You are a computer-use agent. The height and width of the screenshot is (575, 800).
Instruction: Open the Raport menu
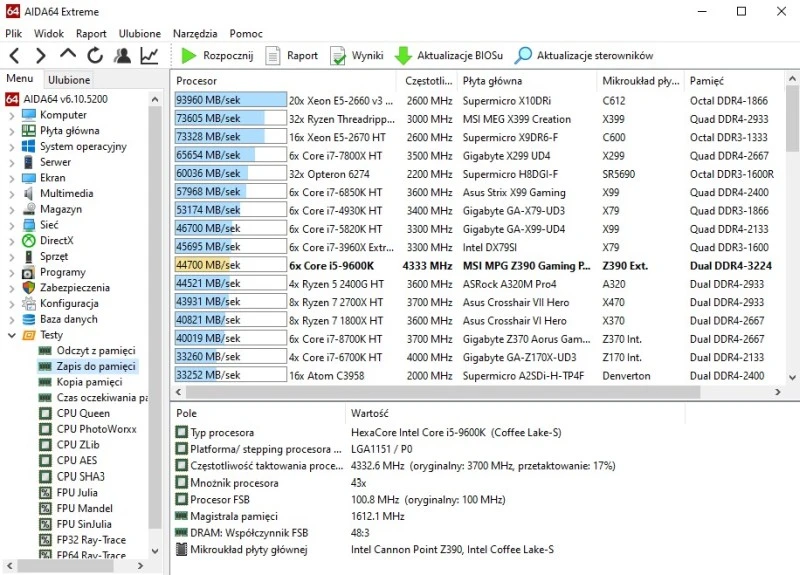(x=91, y=34)
